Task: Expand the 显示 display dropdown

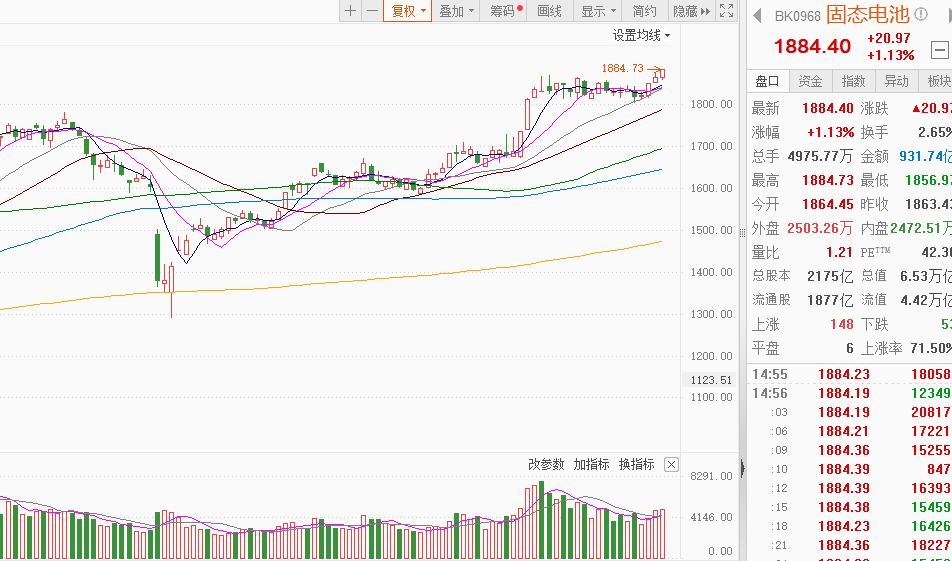Action: 598,11
